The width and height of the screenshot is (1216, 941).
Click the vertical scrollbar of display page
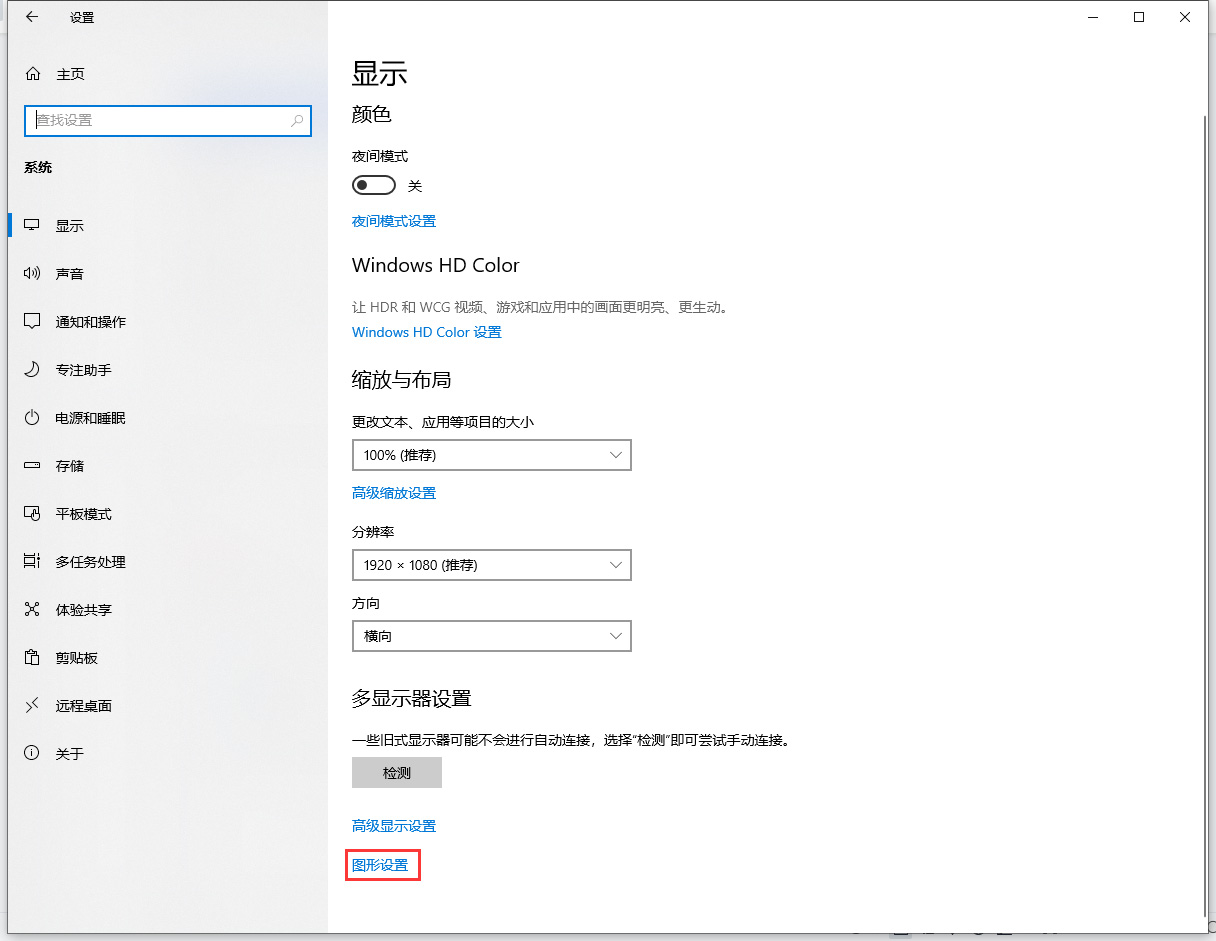click(x=1205, y=514)
